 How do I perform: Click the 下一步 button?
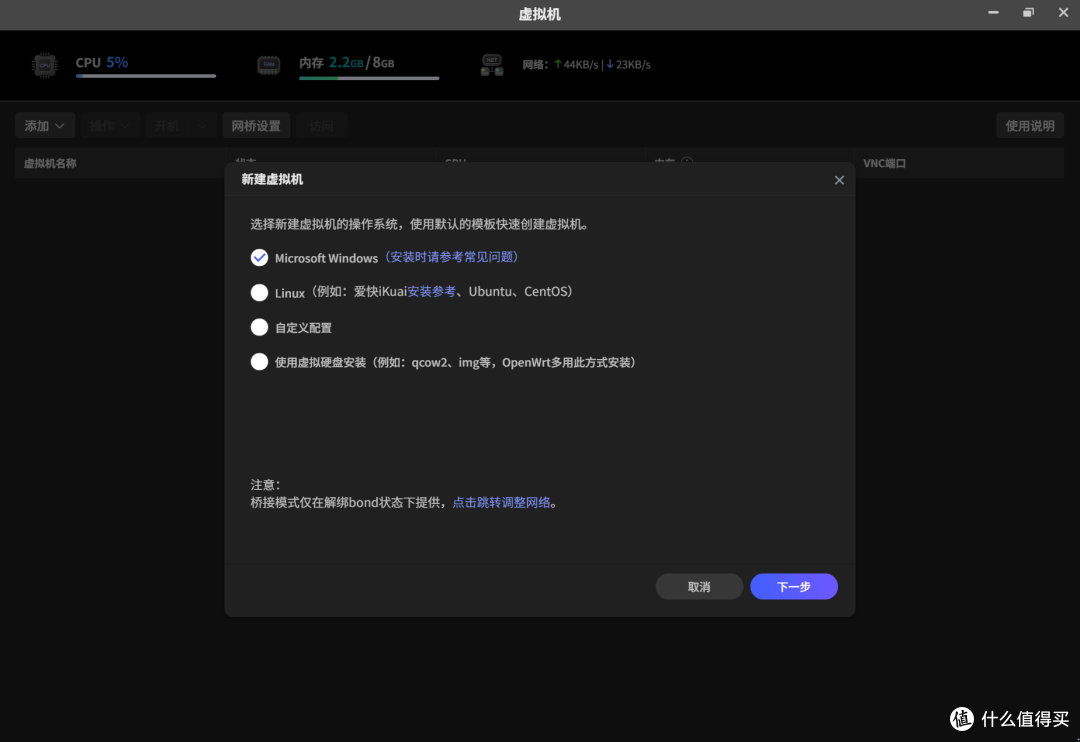(x=793, y=586)
